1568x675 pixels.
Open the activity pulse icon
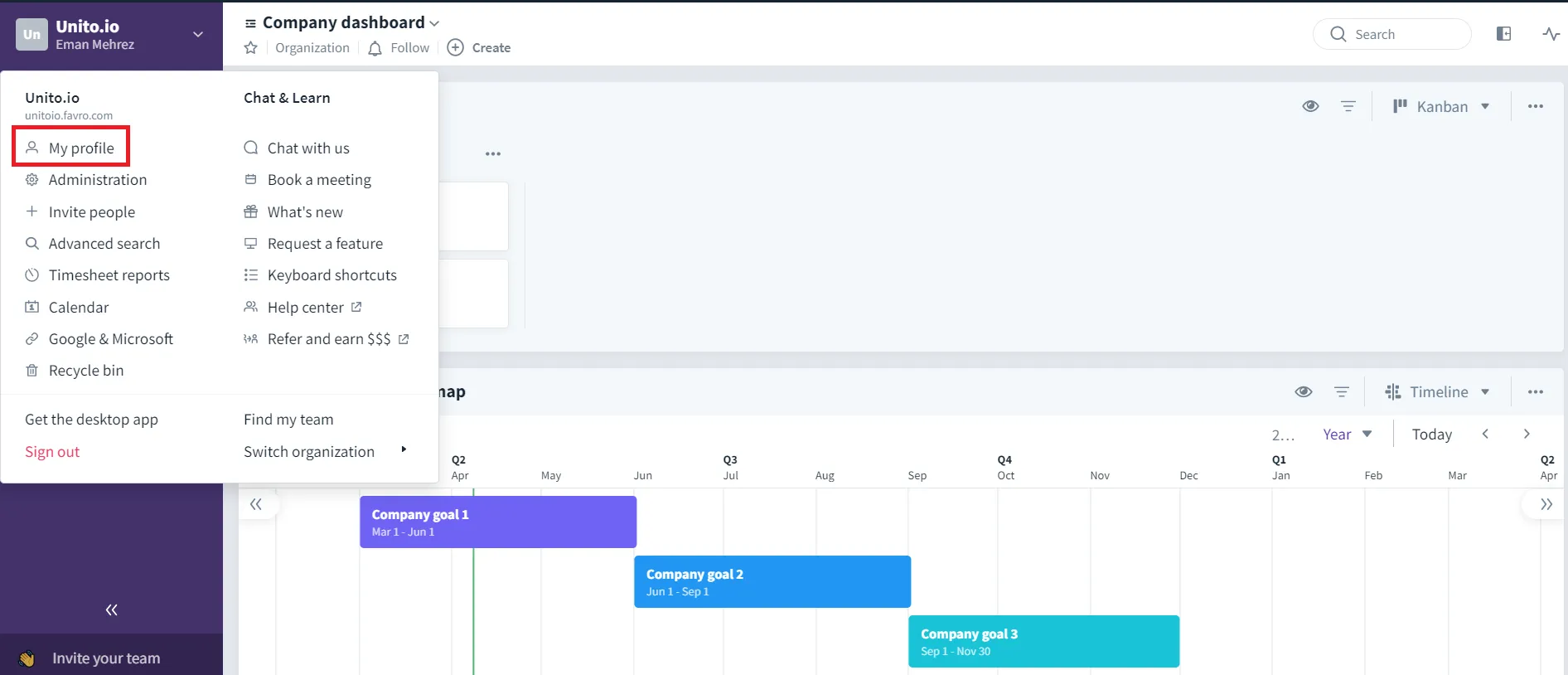1551,34
